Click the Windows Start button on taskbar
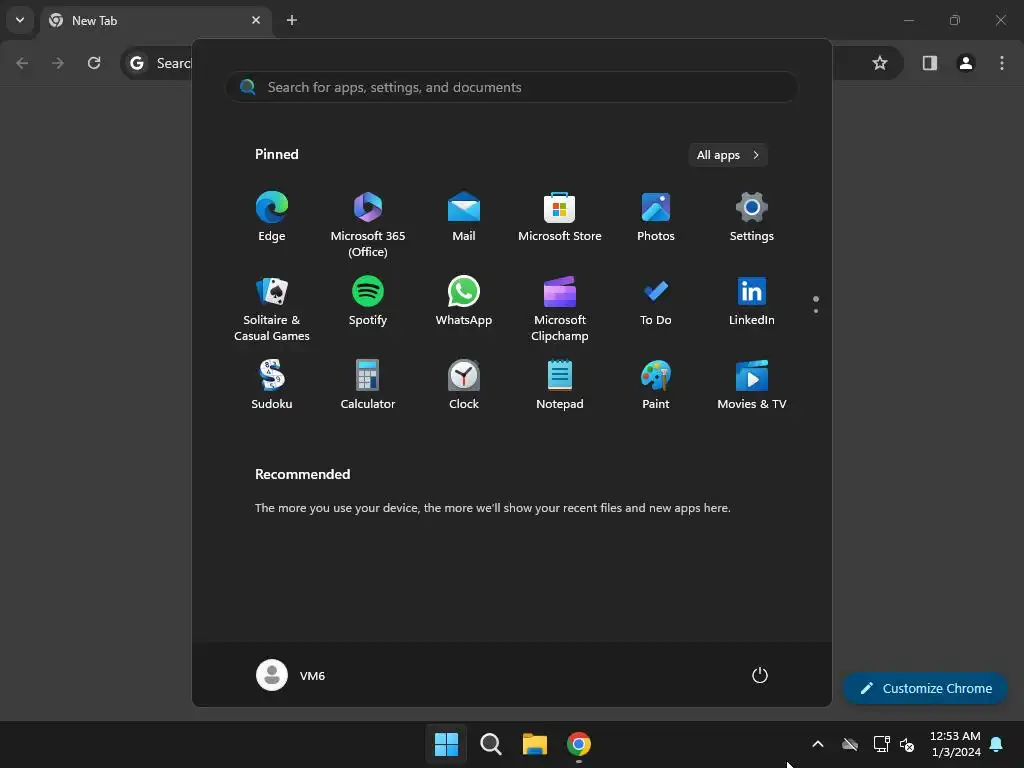The width and height of the screenshot is (1024, 768). tap(447, 744)
